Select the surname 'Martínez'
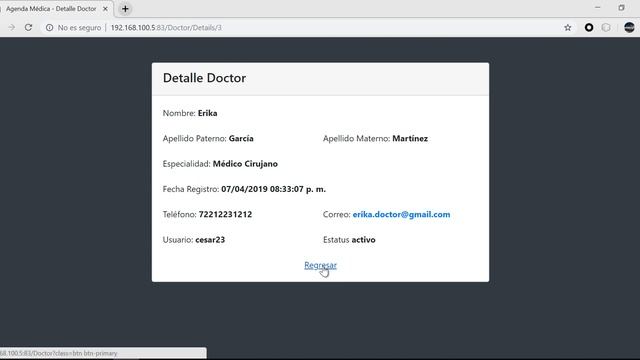Screen dimensions: 640x360 coord(410,139)
